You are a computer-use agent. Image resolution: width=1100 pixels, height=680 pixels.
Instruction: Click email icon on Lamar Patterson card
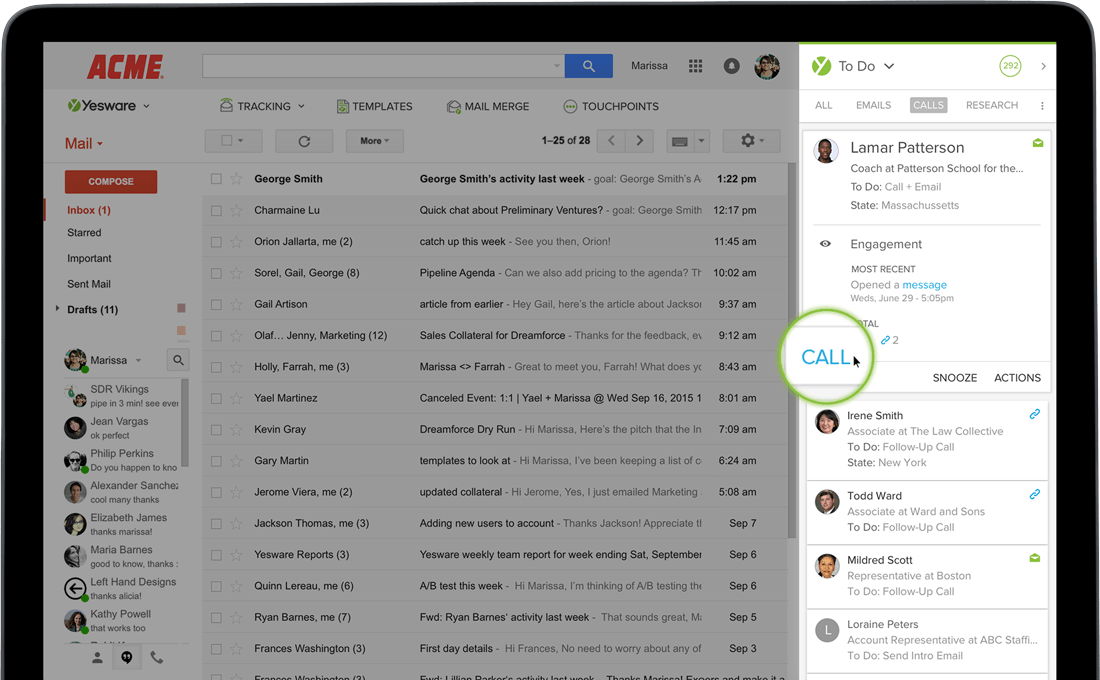coord(1038,142)
